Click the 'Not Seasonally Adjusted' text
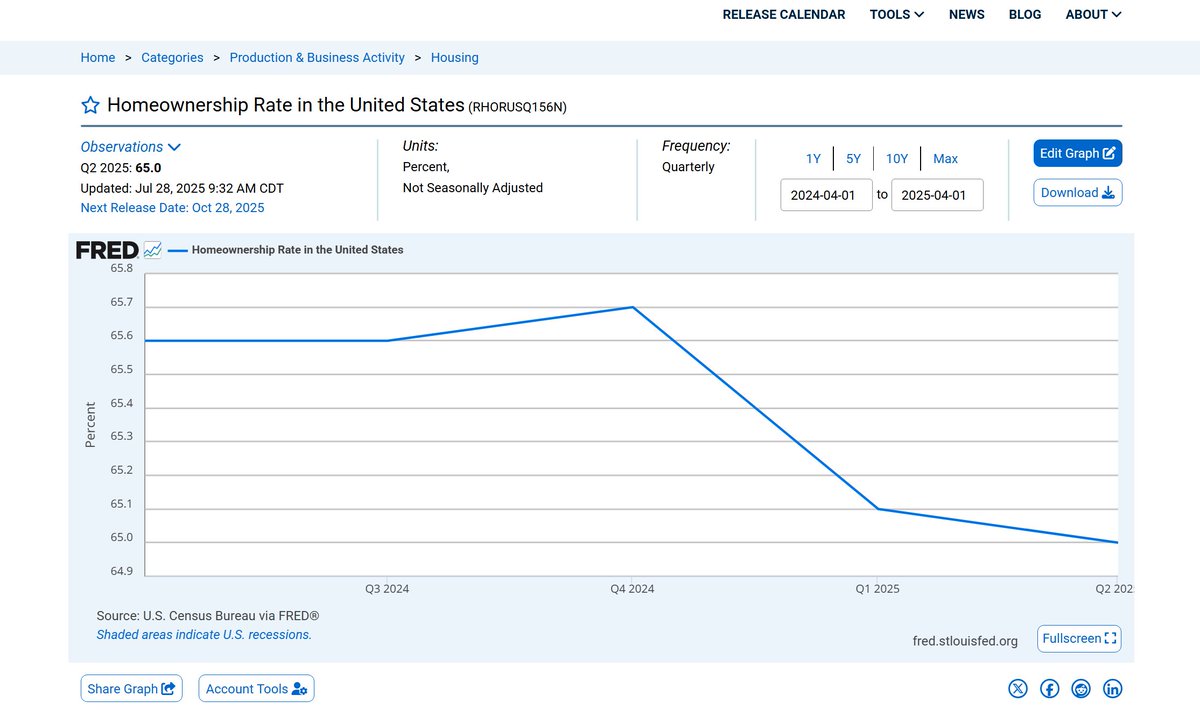 (473, 188)
